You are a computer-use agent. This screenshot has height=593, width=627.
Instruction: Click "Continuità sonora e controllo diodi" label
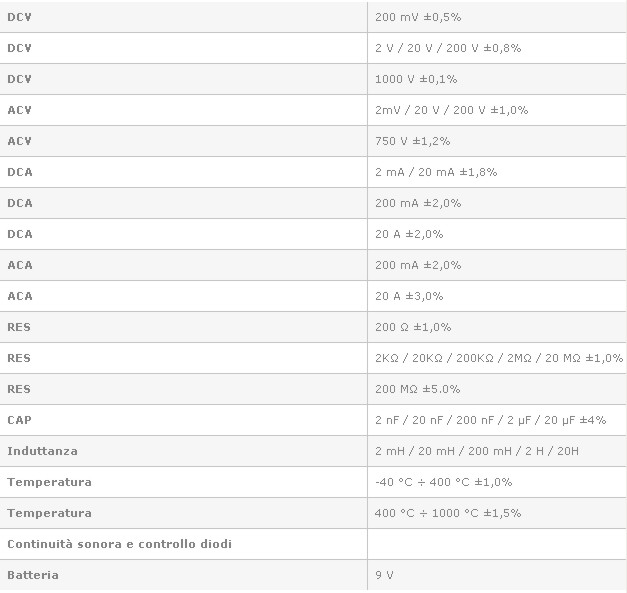119,544
